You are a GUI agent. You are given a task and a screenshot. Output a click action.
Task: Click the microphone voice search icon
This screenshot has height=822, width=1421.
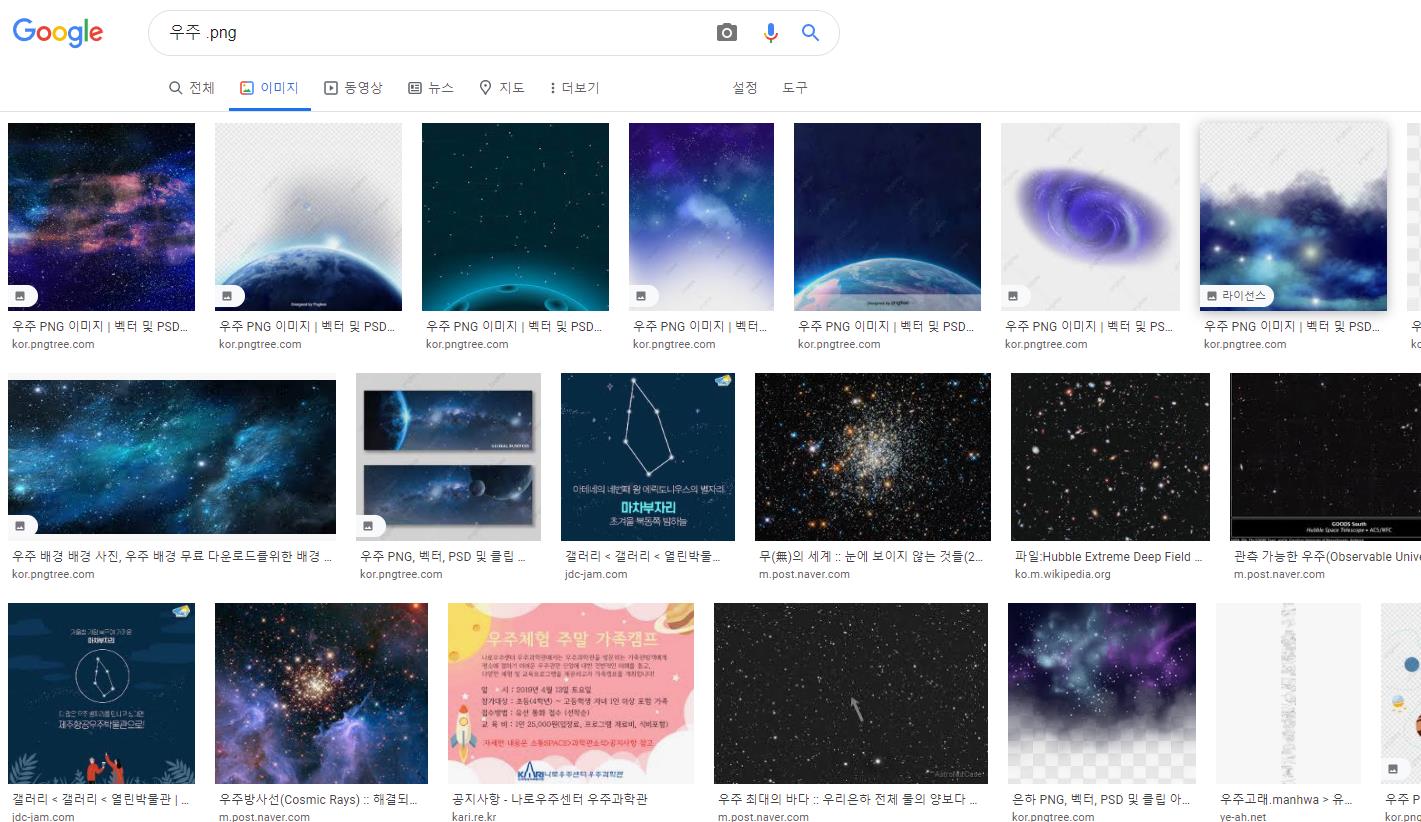[x=770, y=33]
